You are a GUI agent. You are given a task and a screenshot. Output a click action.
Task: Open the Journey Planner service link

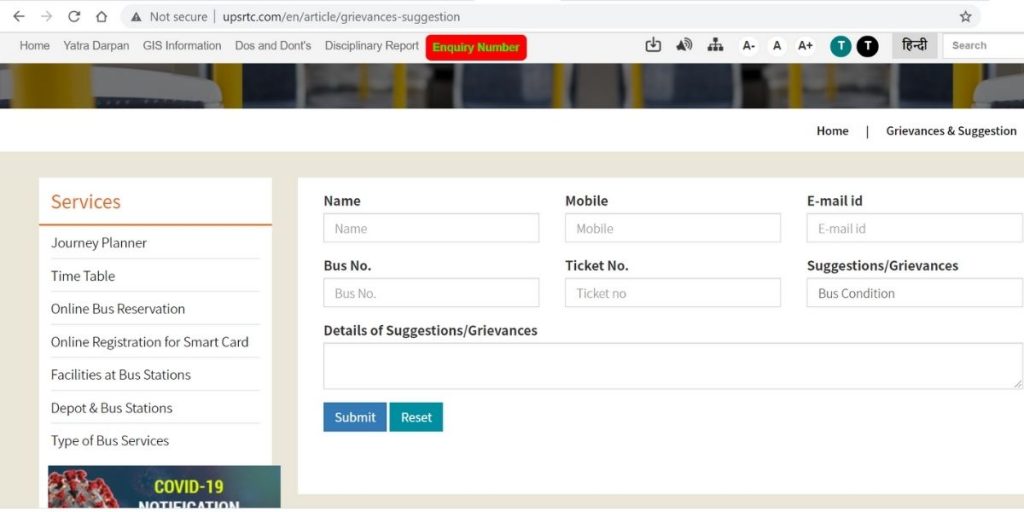[x=99, y=243]
